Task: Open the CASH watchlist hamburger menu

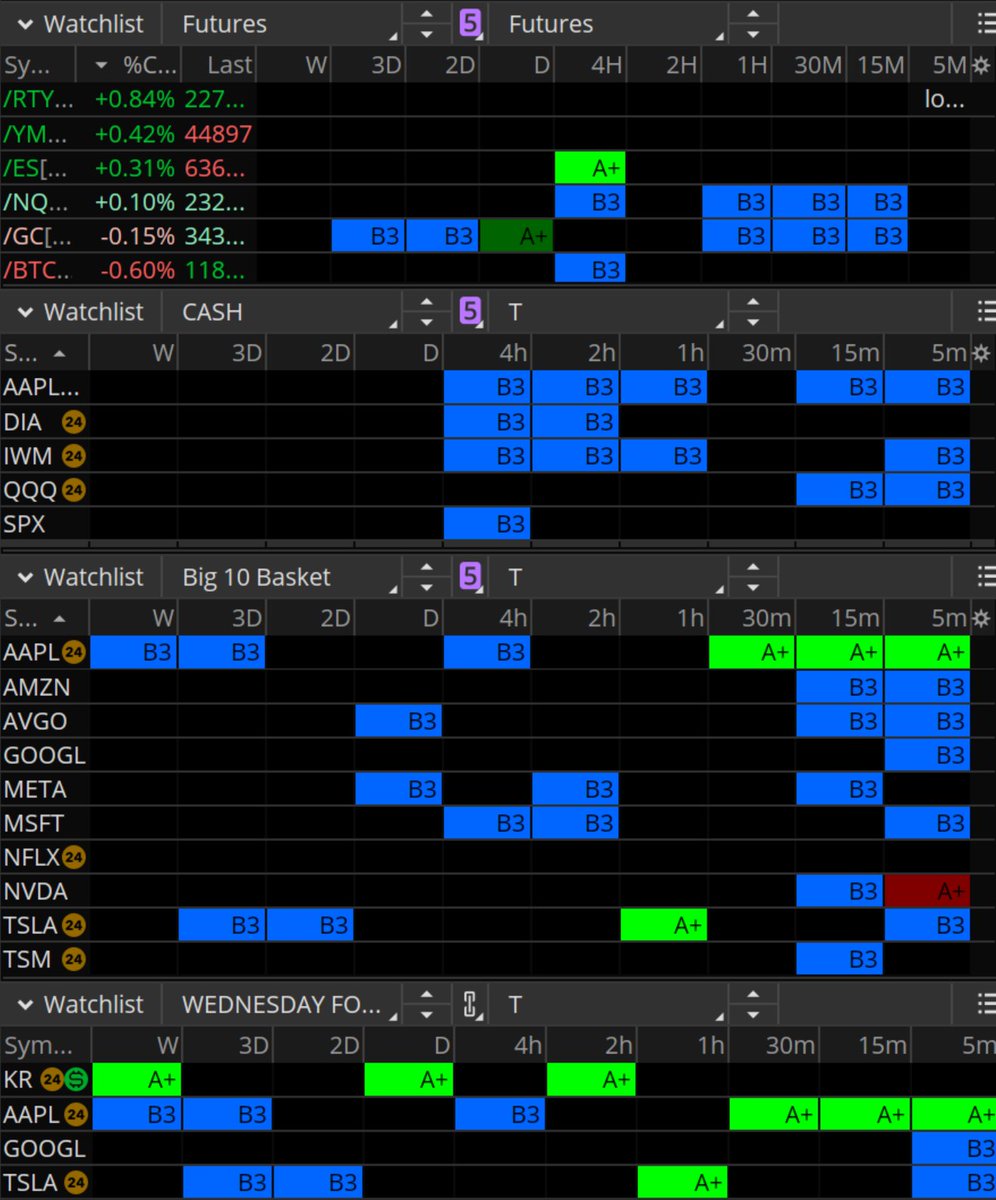Action: click(x=985, y=311)
